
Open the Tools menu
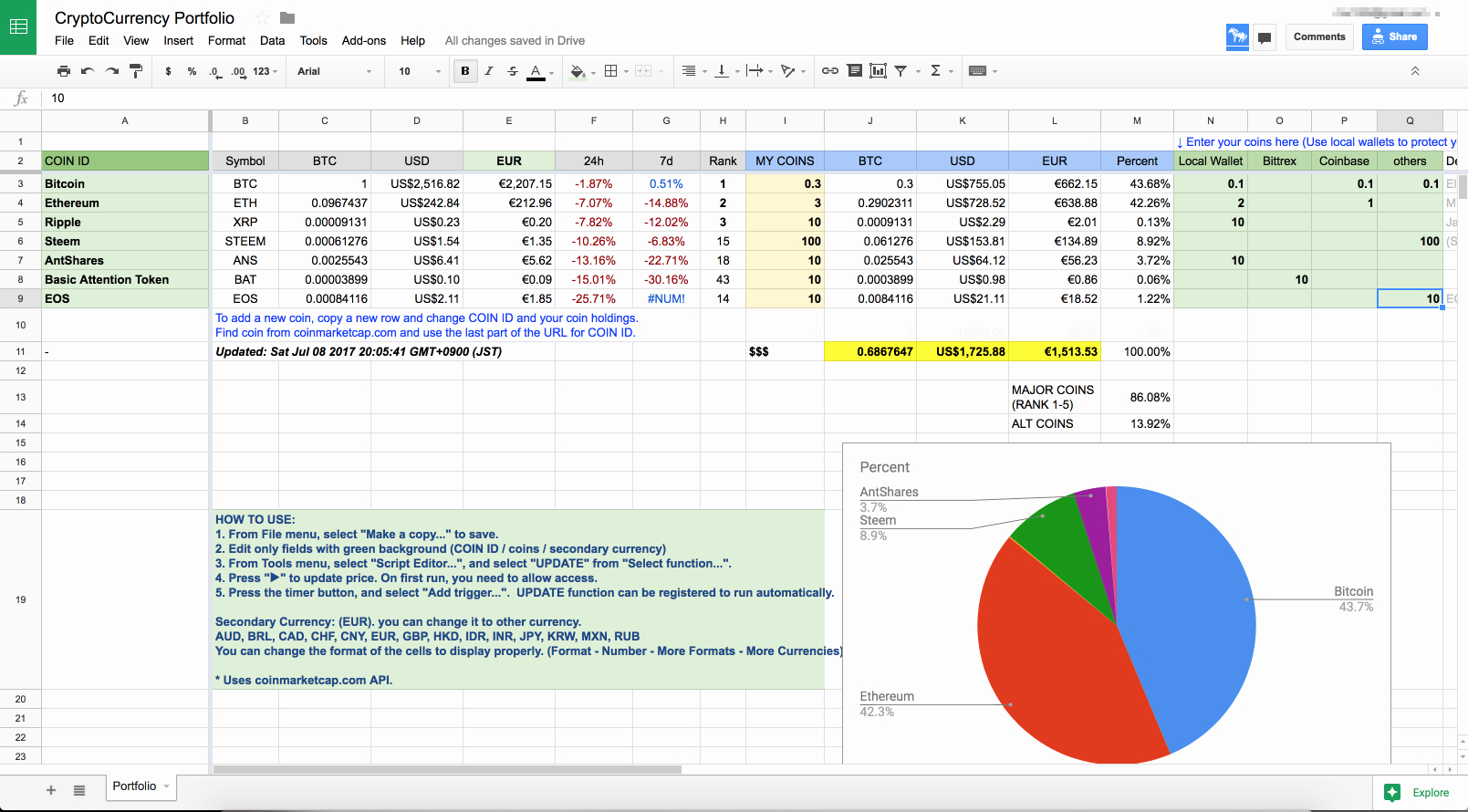[x=313, y=41]
